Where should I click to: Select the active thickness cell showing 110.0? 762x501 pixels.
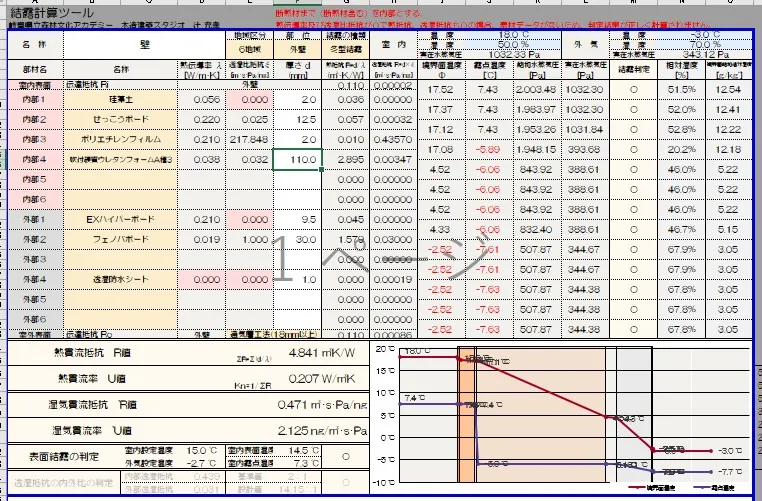[x=297, y=159]
